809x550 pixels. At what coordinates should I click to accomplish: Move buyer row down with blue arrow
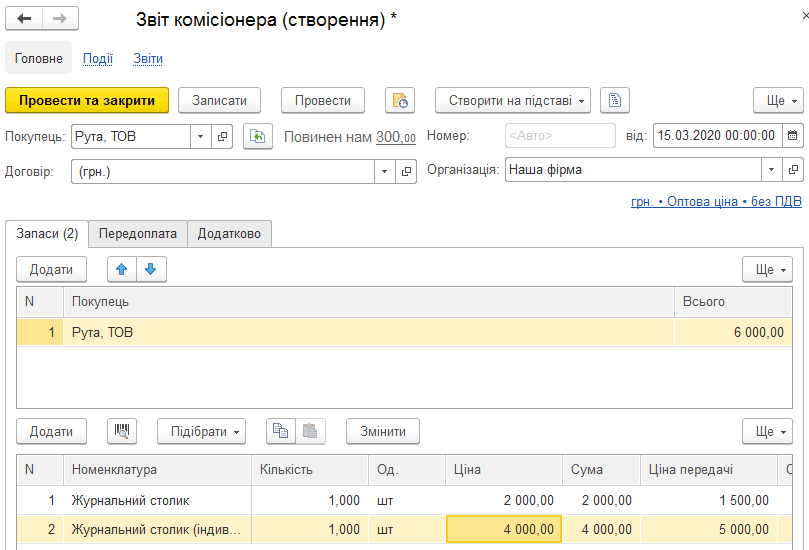tap(151, 269)
